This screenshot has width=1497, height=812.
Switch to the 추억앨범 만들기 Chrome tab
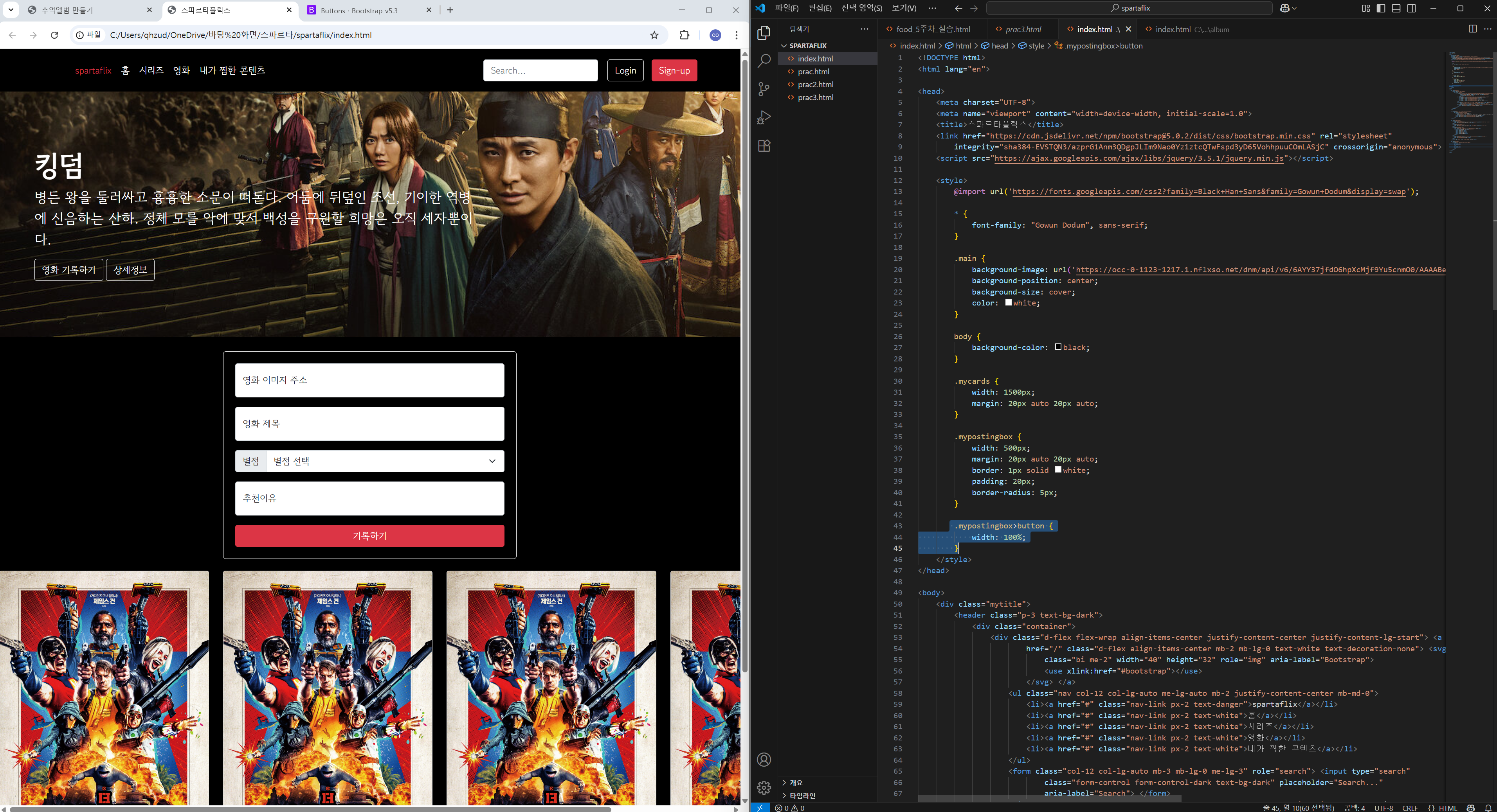tap(90, 10)
